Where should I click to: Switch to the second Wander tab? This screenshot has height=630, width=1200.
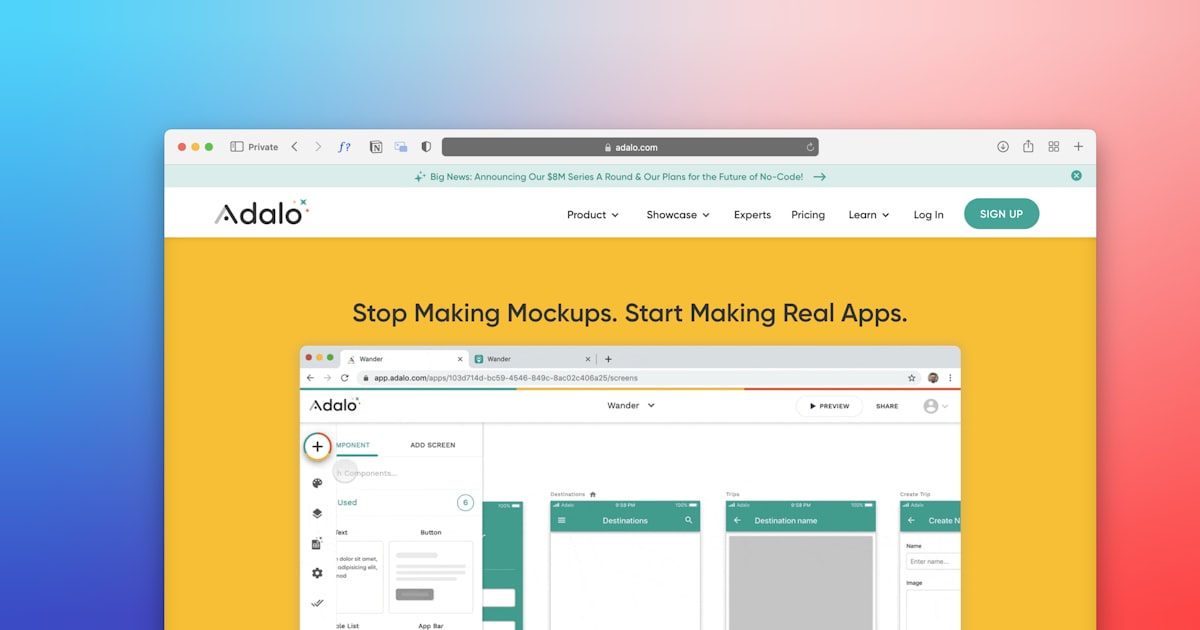533,359
